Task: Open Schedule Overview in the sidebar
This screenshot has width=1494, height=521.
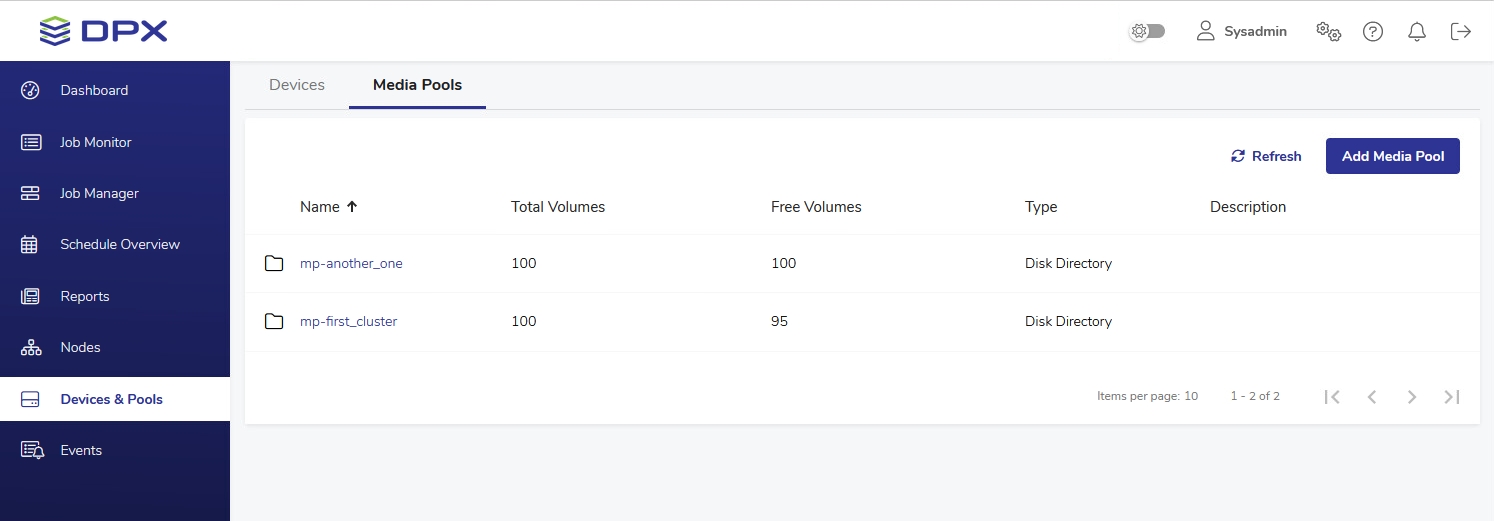Action: (x=120, y=244)
